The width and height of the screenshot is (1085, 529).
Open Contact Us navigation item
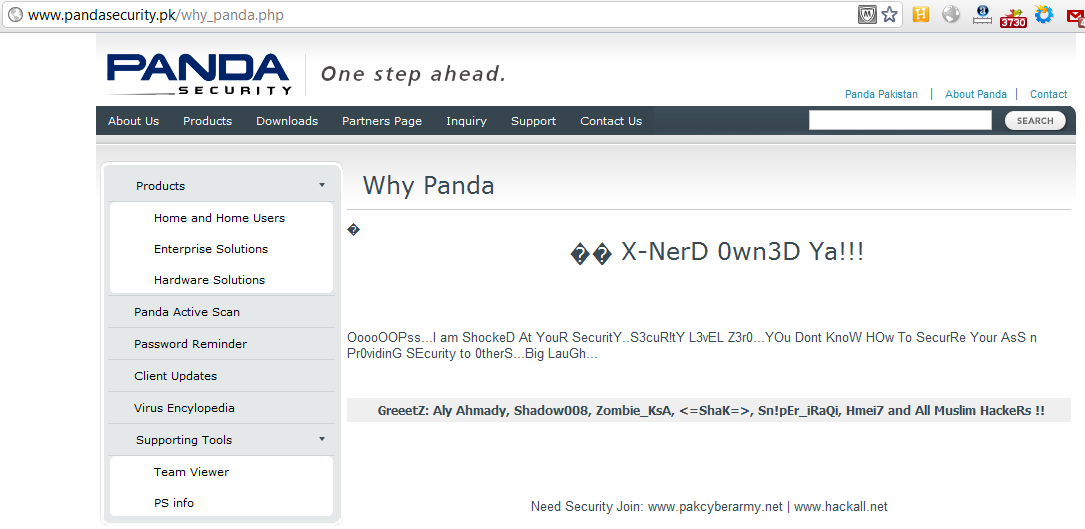[611, 121]
